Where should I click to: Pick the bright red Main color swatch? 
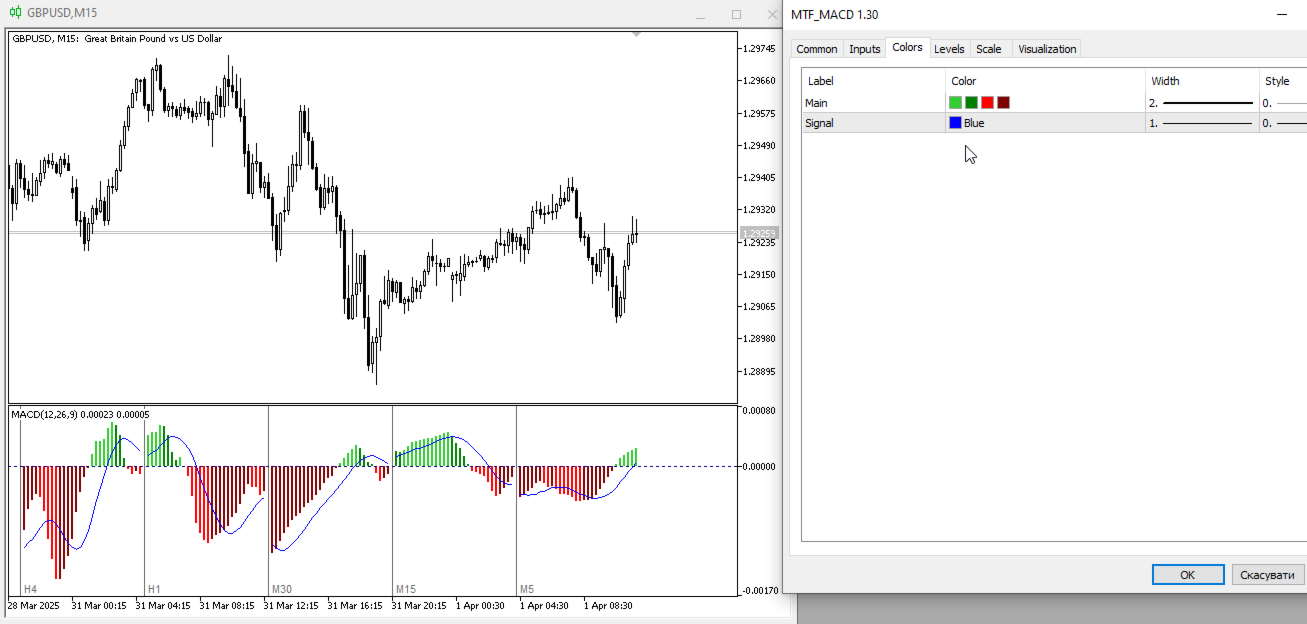[x=987, y=103]
